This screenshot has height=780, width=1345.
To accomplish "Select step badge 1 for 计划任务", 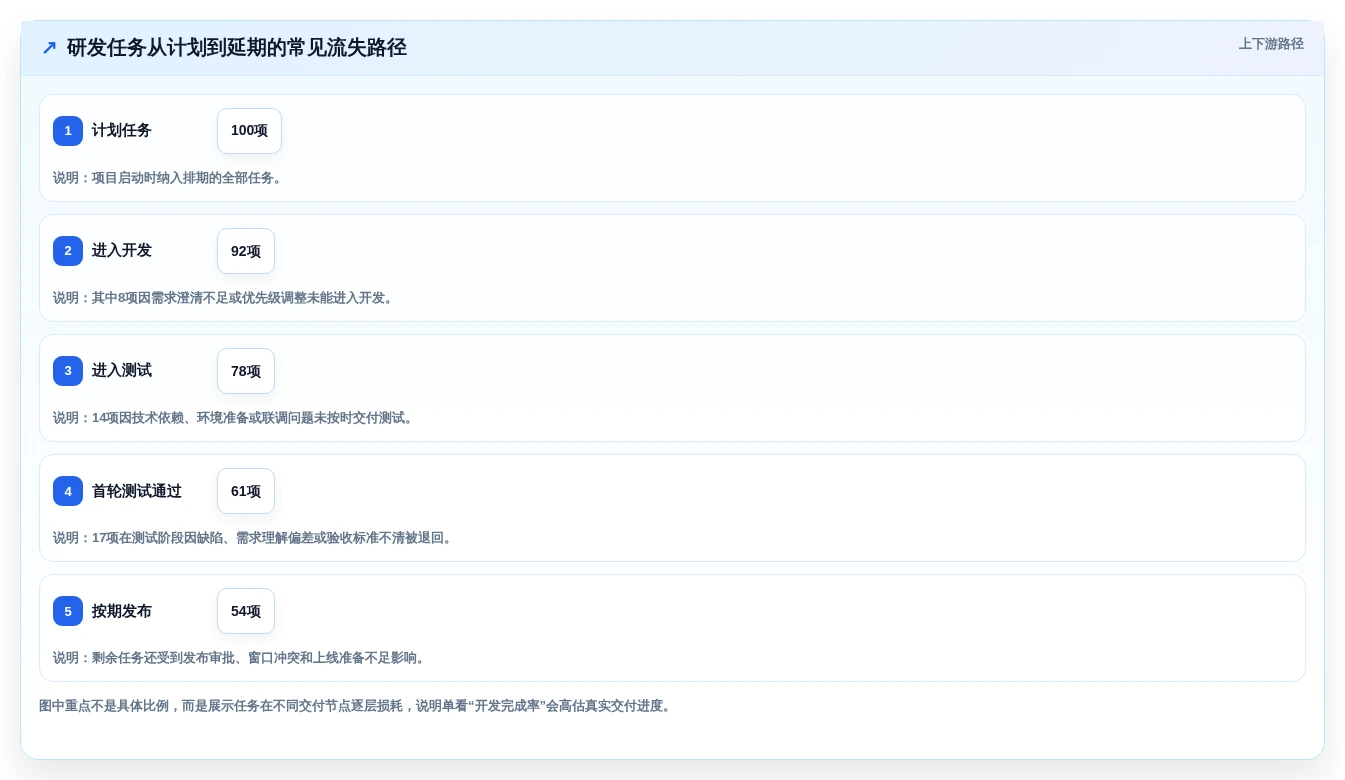I will point(68,131).
